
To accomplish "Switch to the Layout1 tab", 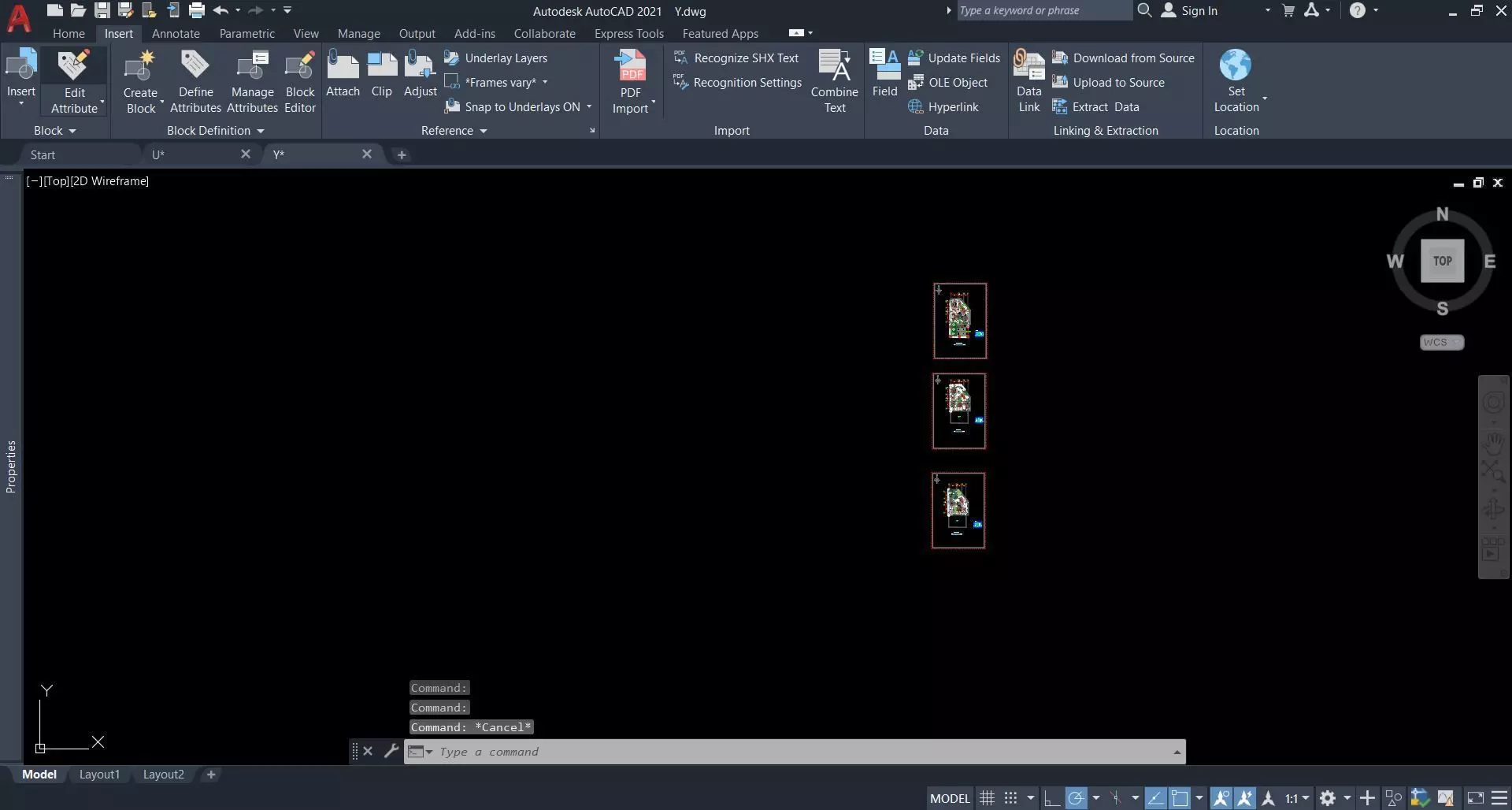I will coord(100,775).
